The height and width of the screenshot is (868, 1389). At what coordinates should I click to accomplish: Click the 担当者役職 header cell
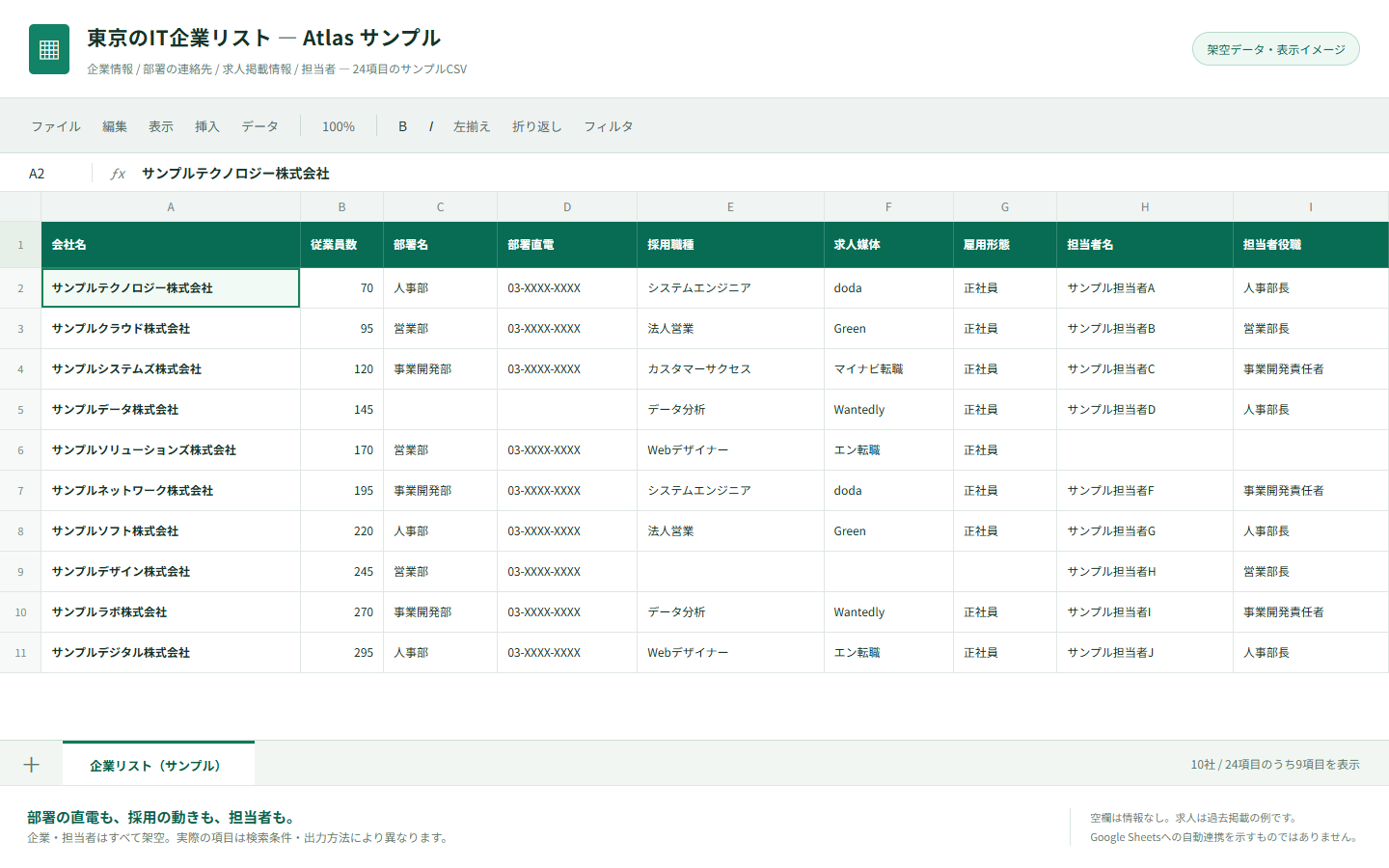pyautogui.click(x=1311, y=245)
